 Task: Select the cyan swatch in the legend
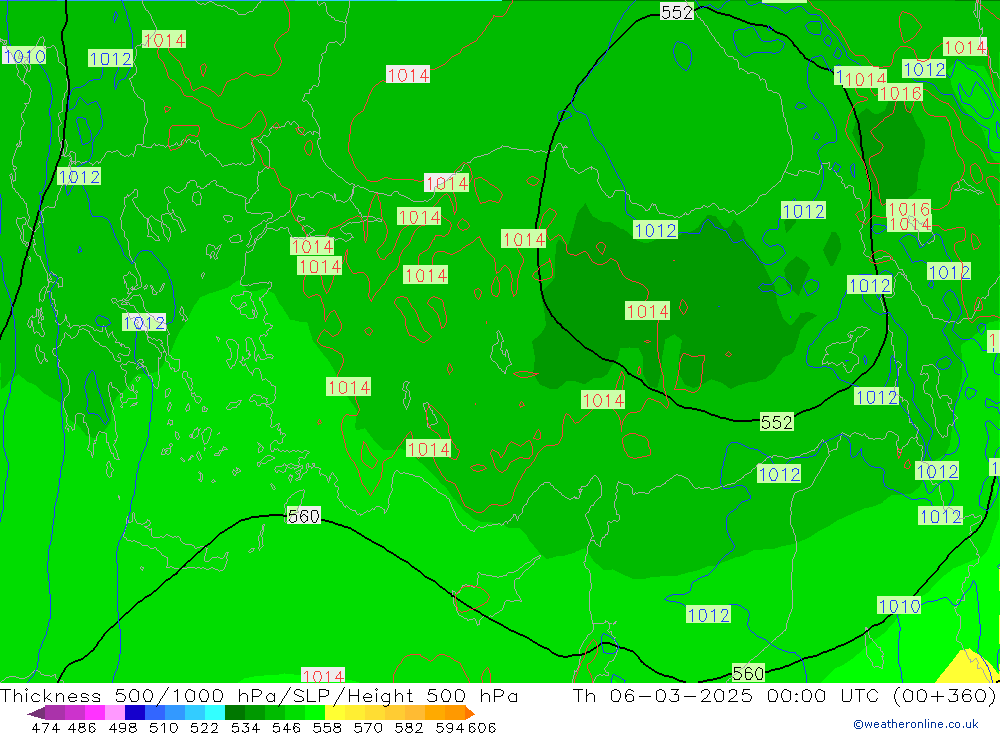(215, 713)
